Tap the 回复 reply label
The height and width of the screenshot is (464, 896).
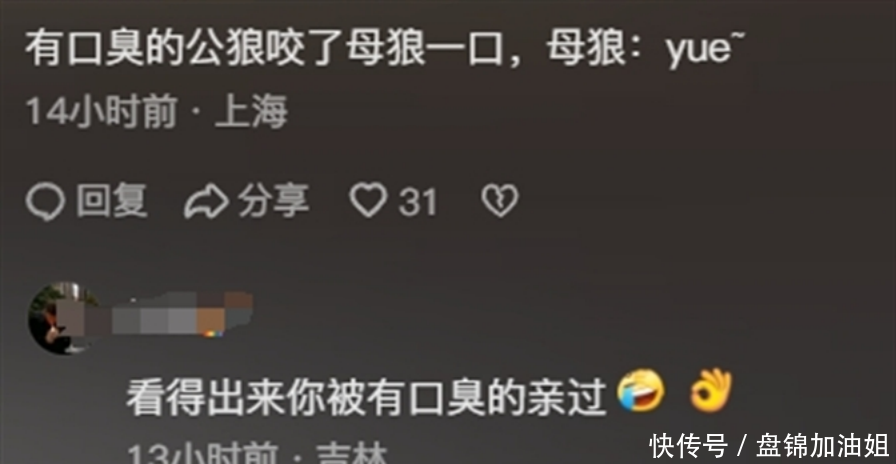pyautogui.click(x=112, y=201)
